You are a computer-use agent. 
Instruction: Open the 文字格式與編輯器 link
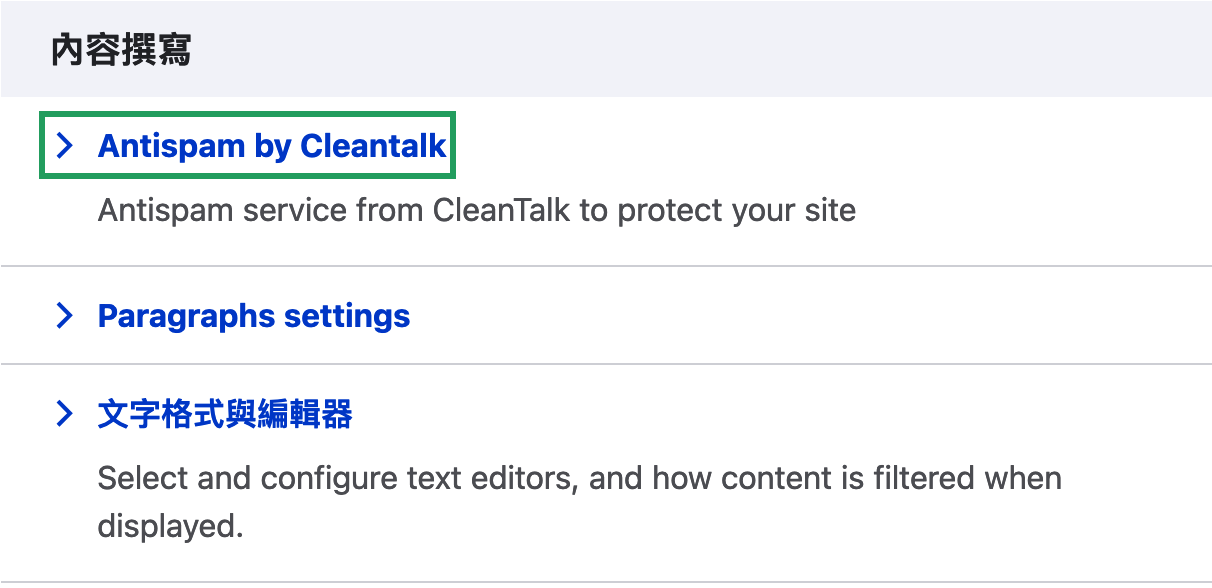225,414
